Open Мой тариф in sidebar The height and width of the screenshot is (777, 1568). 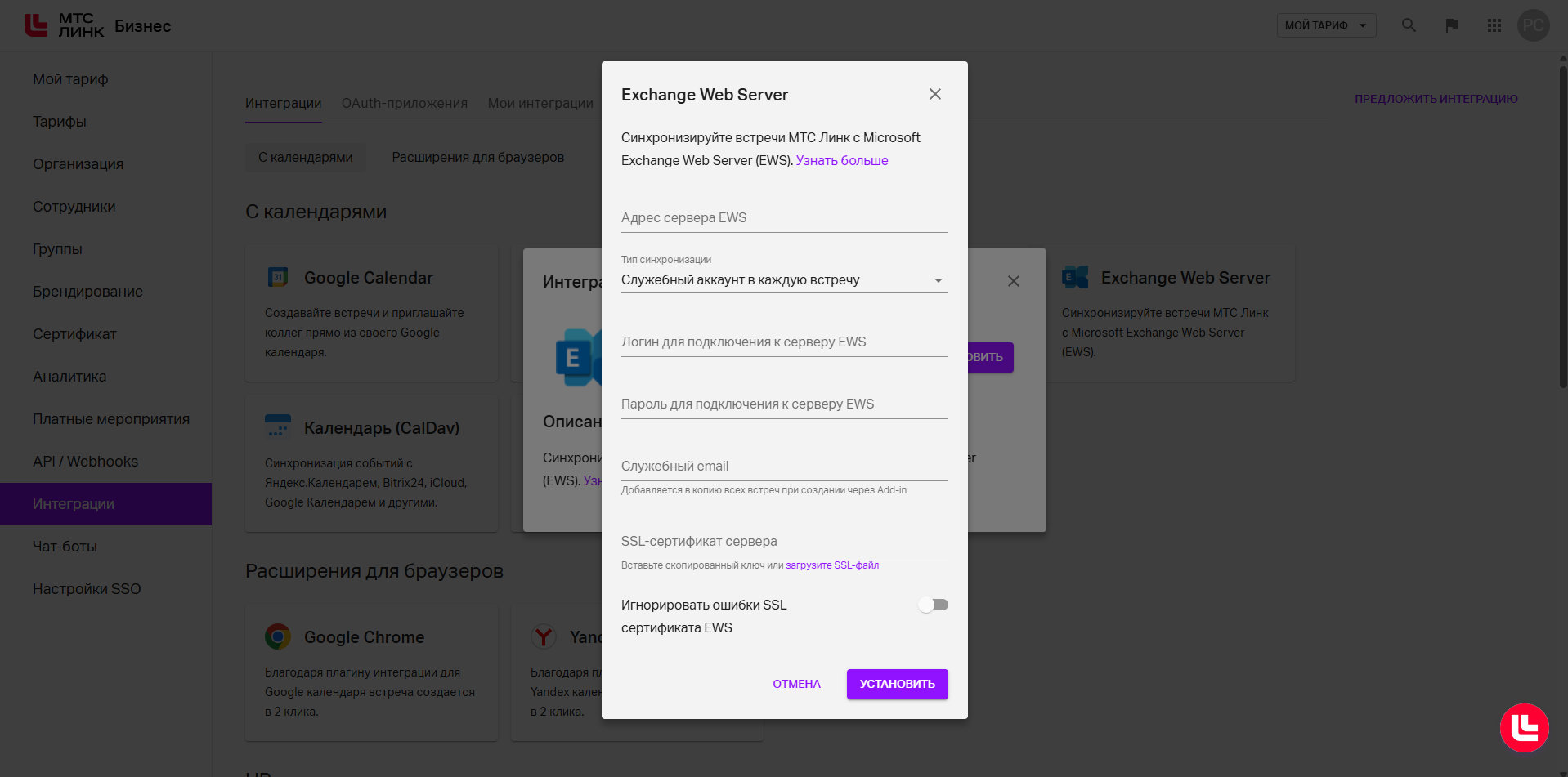pyautogui.click(x=105, y=79)
